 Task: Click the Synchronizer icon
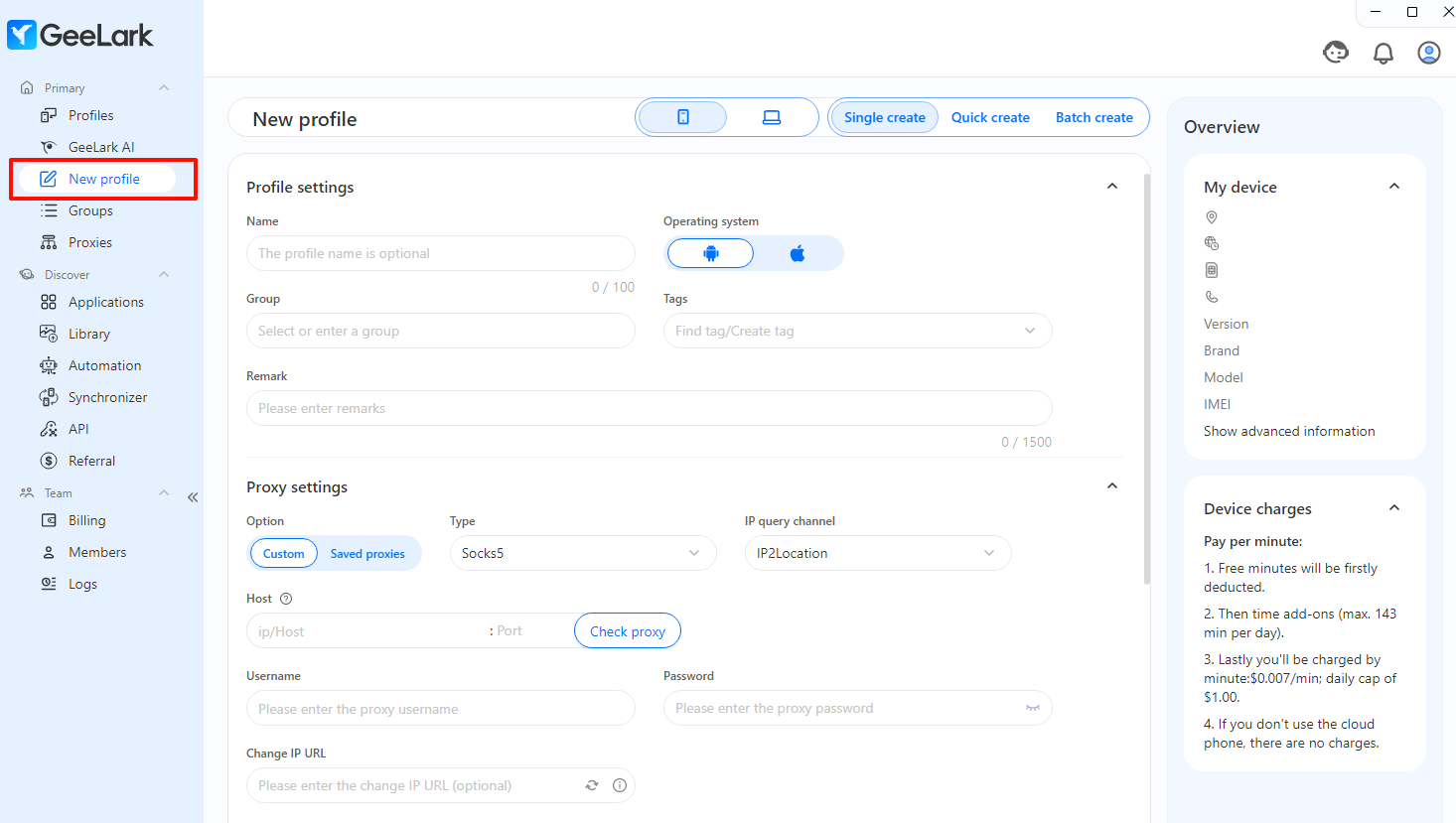[x=48, y=397]
